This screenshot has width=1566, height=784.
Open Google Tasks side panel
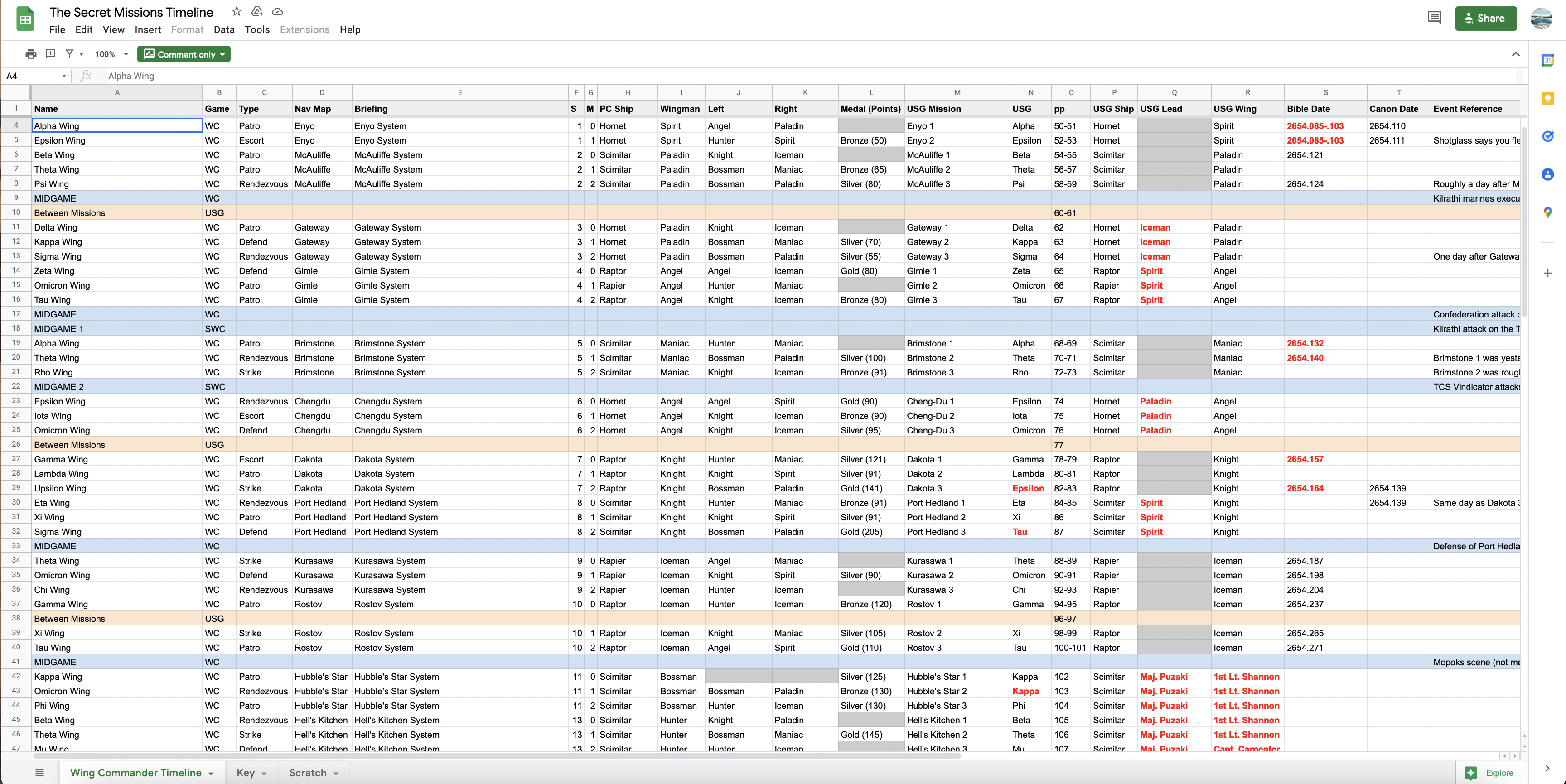pyautogui.click(x=1547, y=136)
